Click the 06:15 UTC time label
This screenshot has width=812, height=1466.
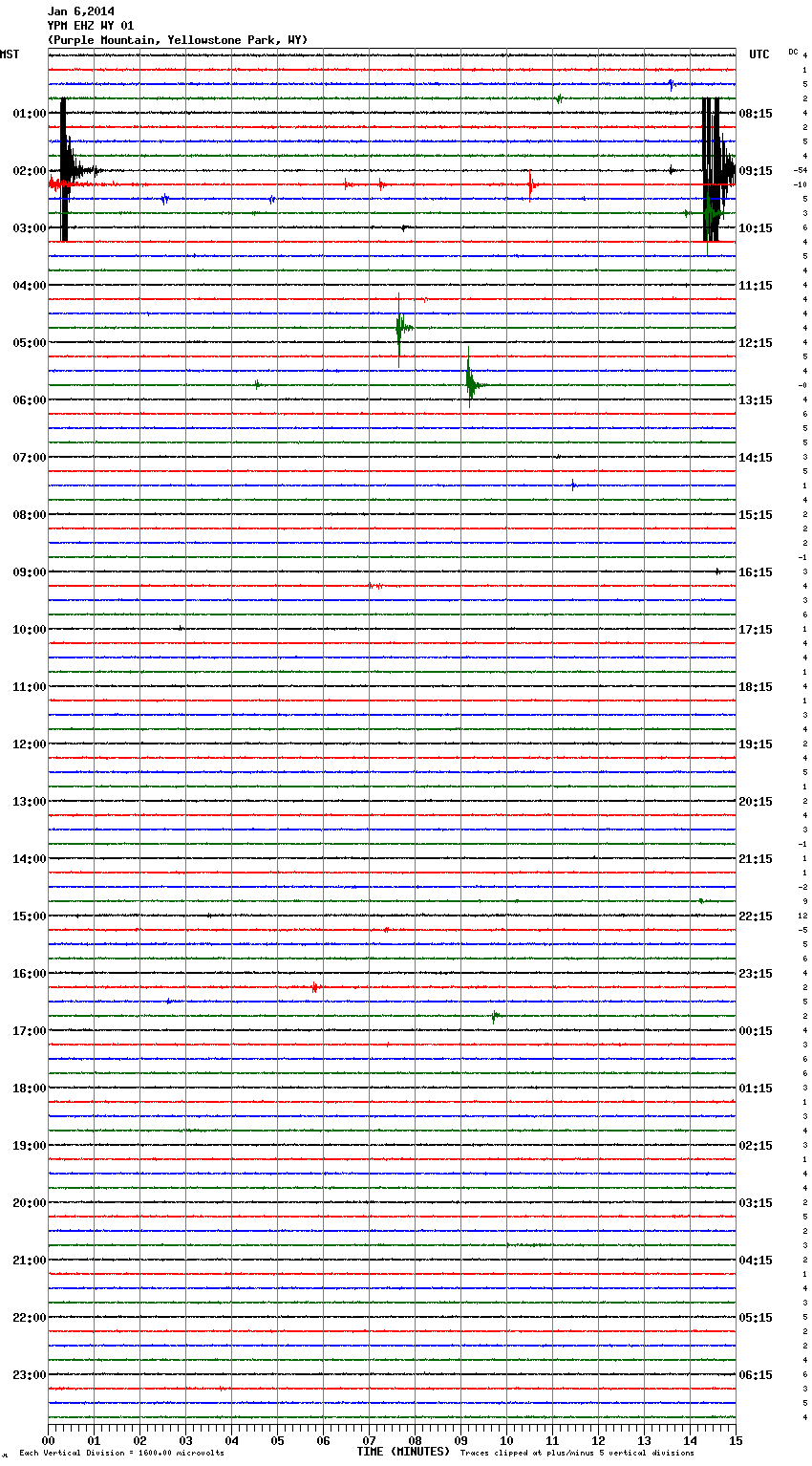pos(756,1375)
